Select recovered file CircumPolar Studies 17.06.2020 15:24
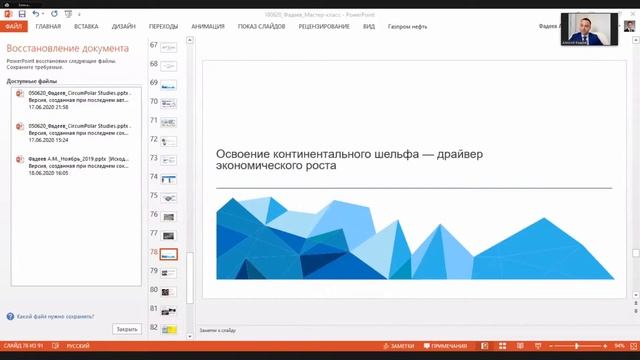Viewport: 640px width, 360px height. (x=76, y=133)
